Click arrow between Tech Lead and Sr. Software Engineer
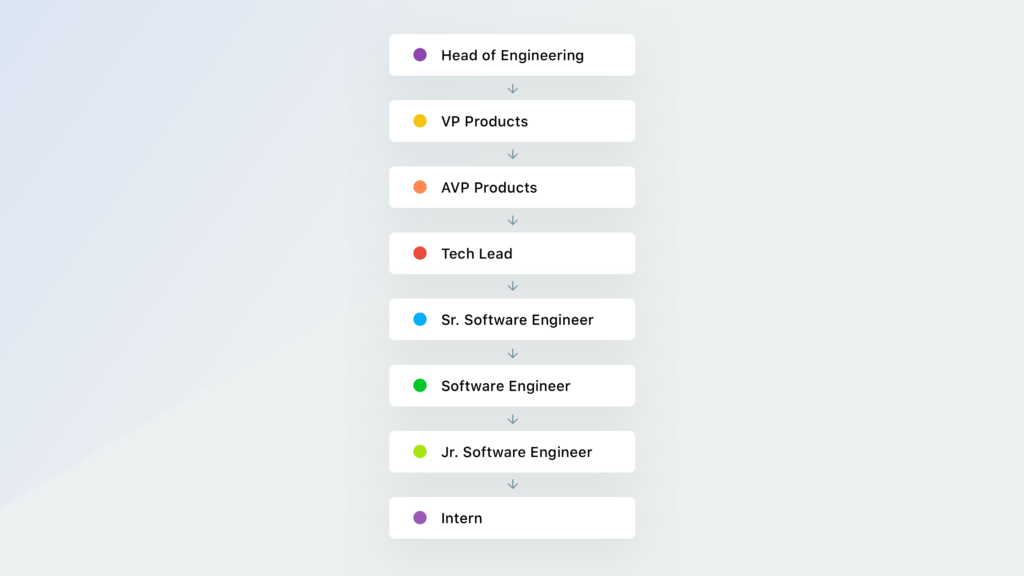The image size is (1024, 576). (x=513, y=286)
